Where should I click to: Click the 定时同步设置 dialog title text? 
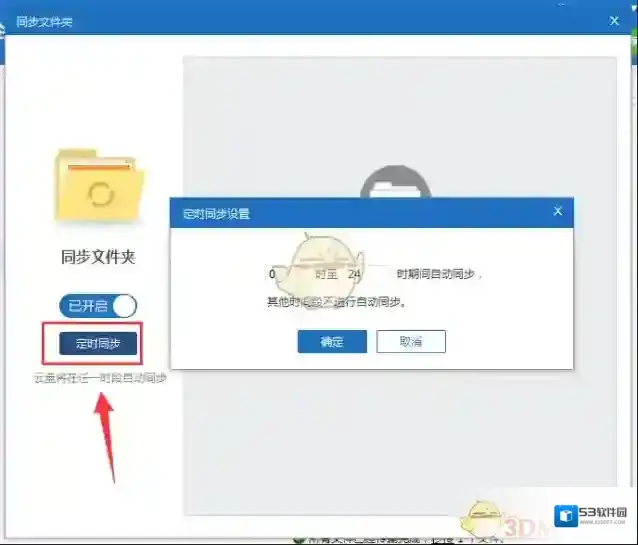(x=216, y=213)
